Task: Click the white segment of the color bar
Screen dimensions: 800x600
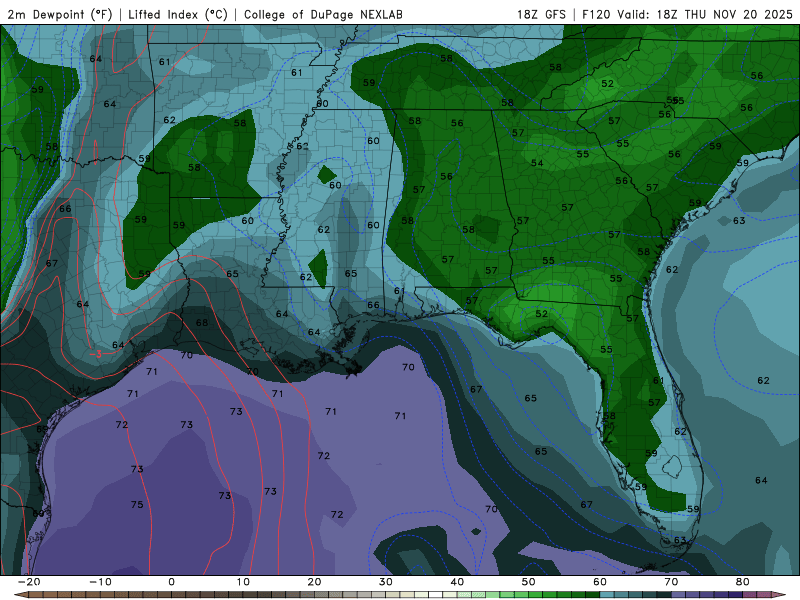Action: [x=435, y=594]
